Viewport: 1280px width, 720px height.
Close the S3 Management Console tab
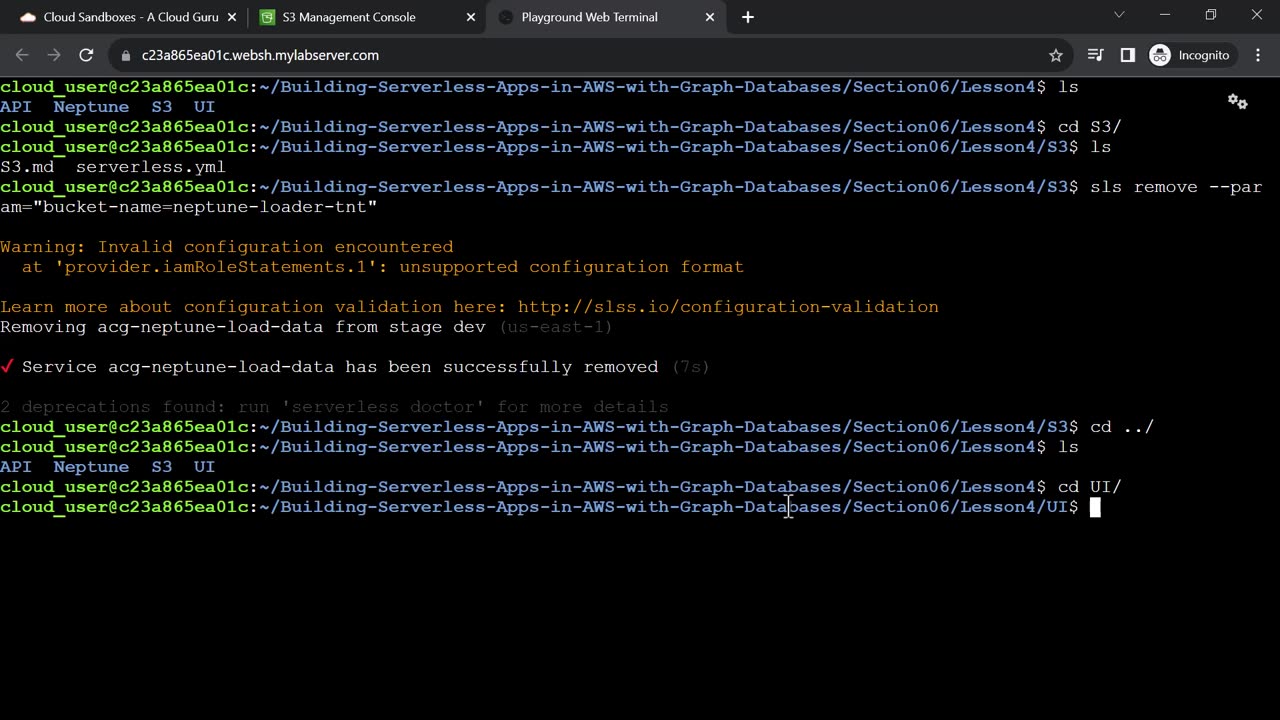tap(468, 17)
